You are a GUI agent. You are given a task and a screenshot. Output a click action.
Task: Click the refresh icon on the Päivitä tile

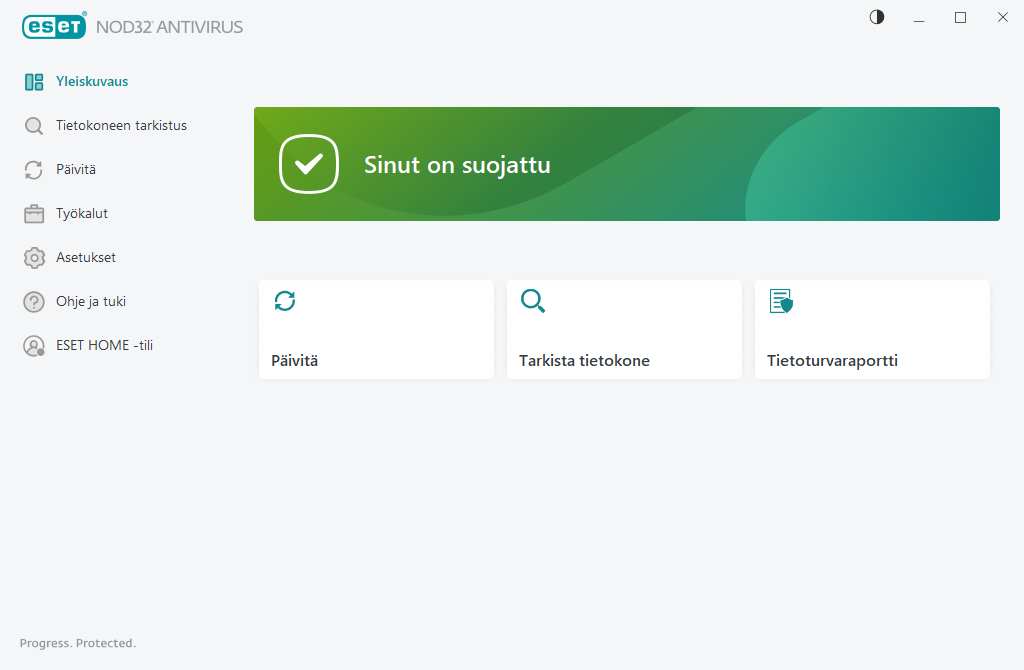click(284, 301)
